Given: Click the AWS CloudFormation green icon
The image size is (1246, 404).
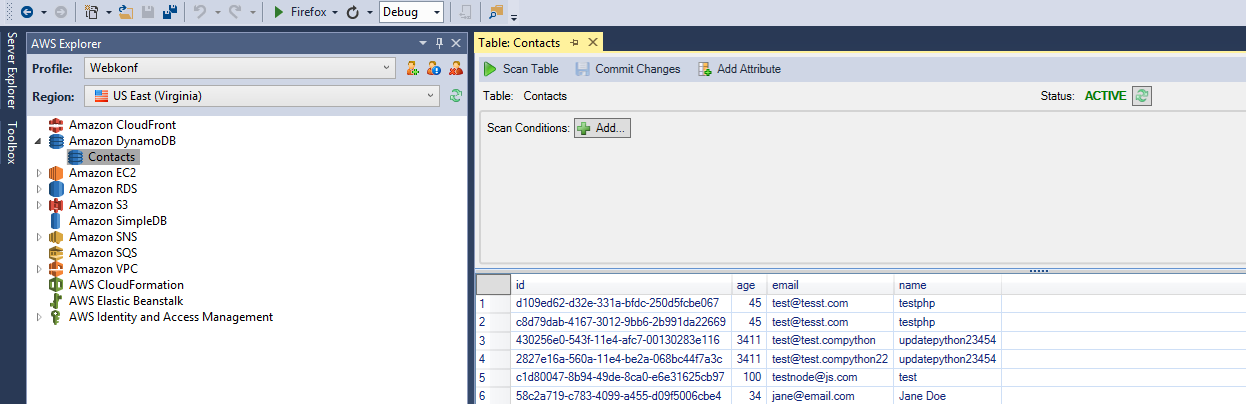Looking at the screenshot, I should coord(57,285).
